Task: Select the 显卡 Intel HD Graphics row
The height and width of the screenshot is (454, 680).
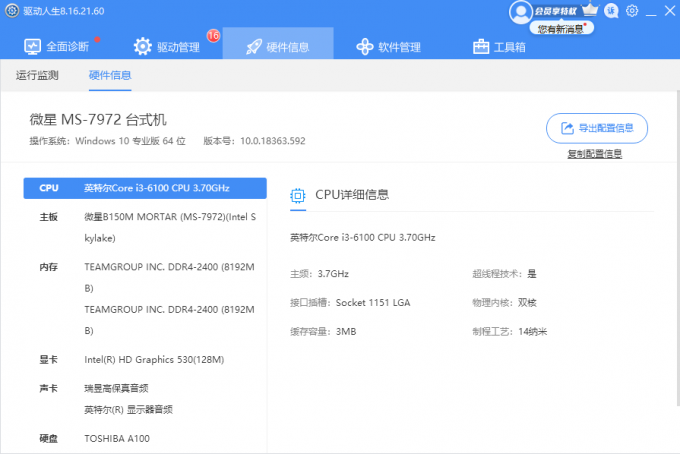Action: 145,359
